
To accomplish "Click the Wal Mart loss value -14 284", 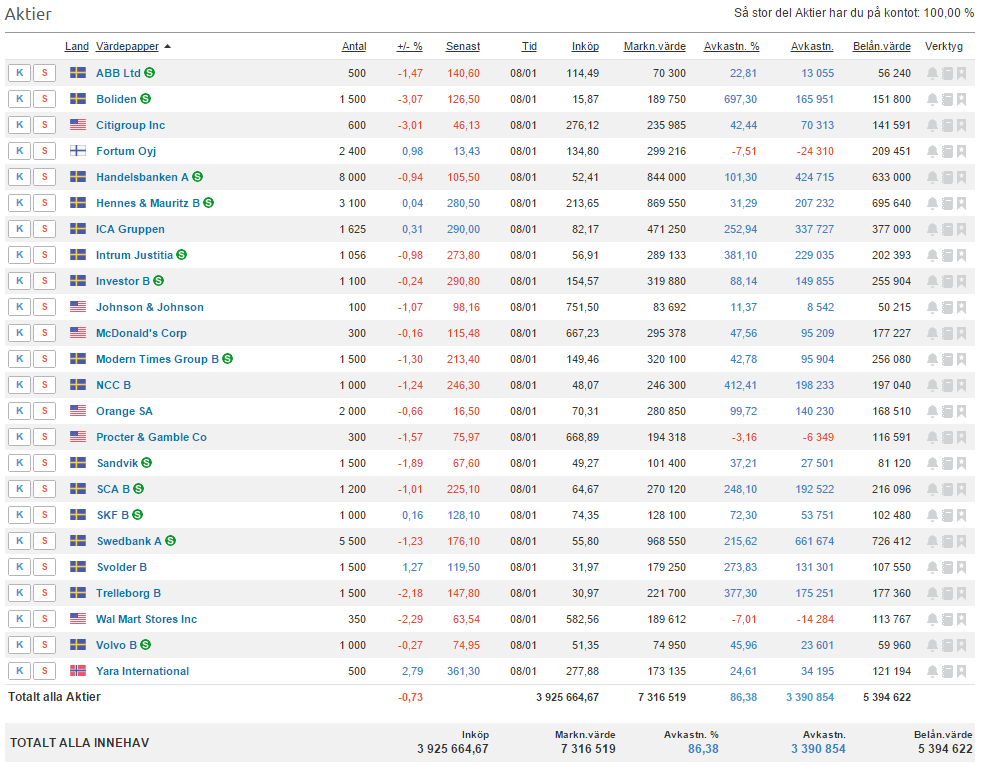I will 815,619.
